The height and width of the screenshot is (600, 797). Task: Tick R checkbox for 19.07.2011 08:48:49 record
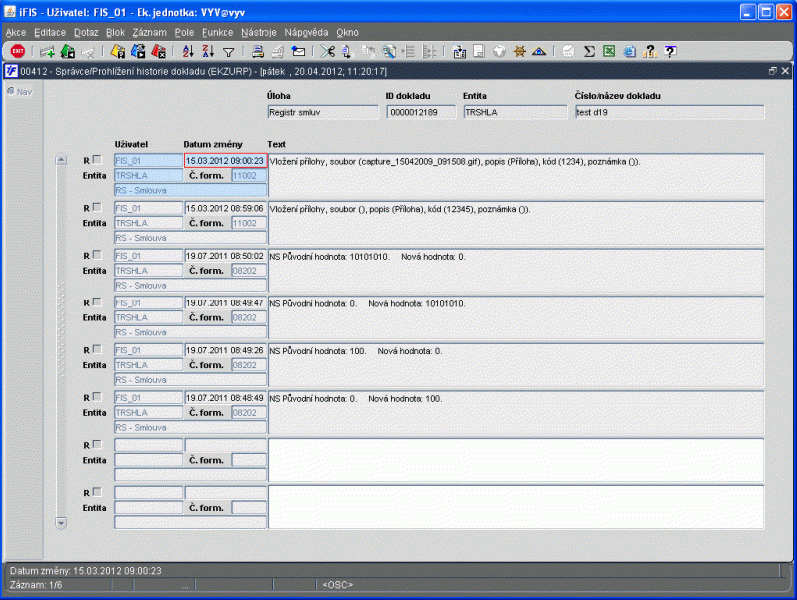97,397
